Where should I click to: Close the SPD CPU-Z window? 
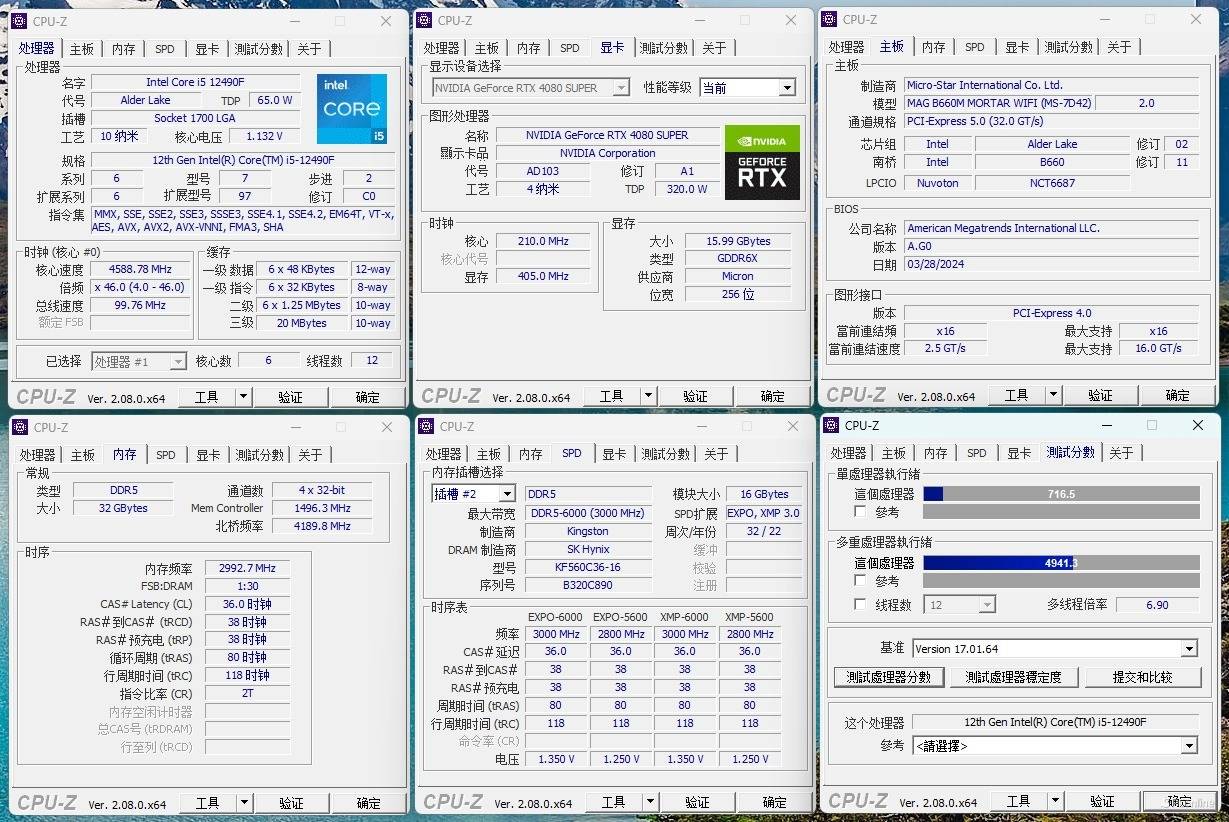(x=793, y=426)
